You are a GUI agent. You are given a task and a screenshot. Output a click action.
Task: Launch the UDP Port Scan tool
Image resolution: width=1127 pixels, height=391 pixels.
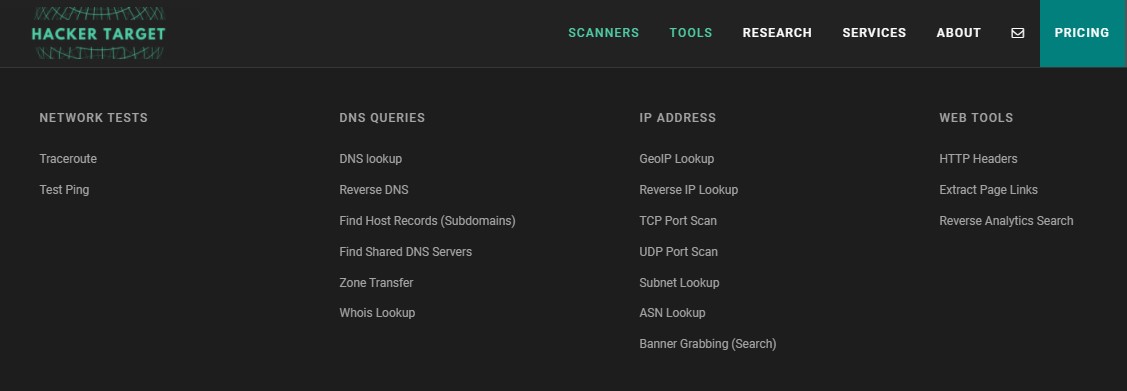tap(678, 252)
